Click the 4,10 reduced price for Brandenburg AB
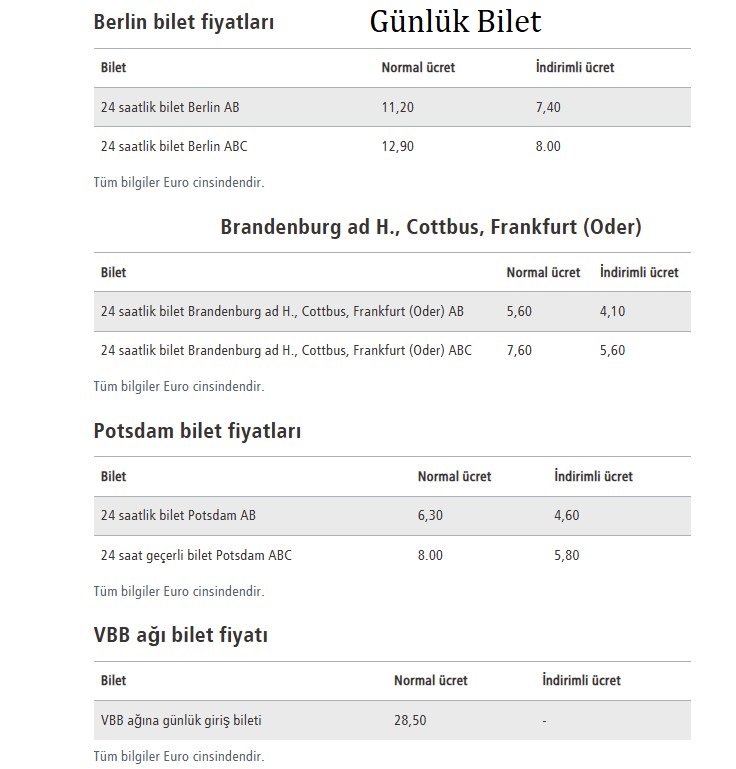Screen dimensions: 736x769 click(612, 311)
